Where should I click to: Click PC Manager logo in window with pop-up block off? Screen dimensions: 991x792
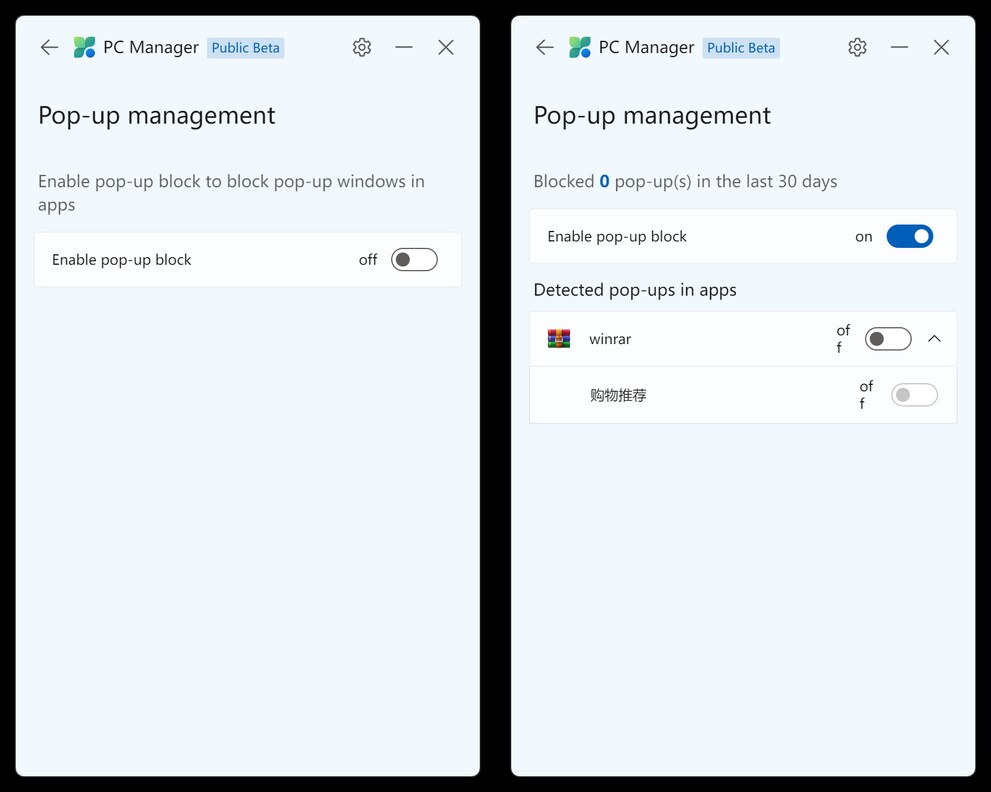click(85, 47)
